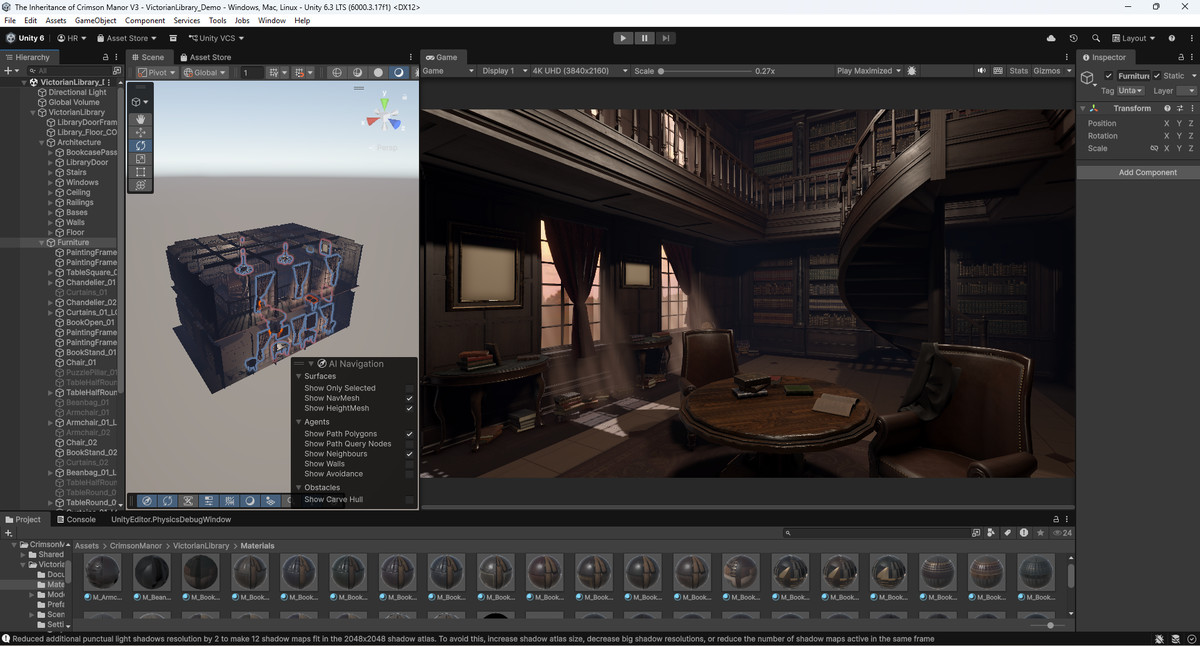Select the Rect tool in Scene toolbar

pyautogui.click(x=140, y=172)
